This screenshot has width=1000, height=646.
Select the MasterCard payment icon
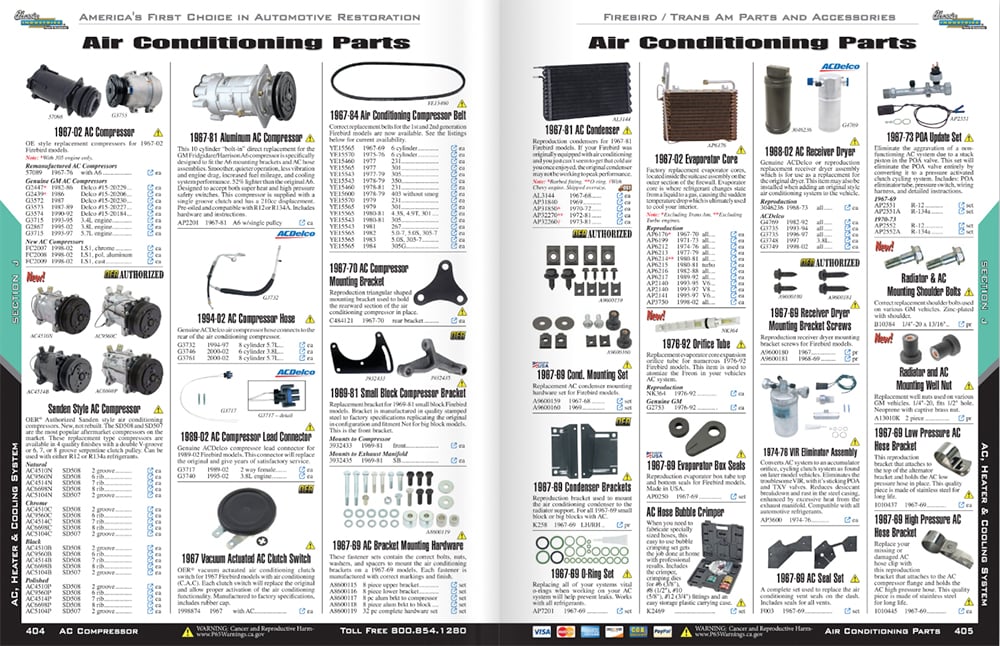[x=564, y=631]
